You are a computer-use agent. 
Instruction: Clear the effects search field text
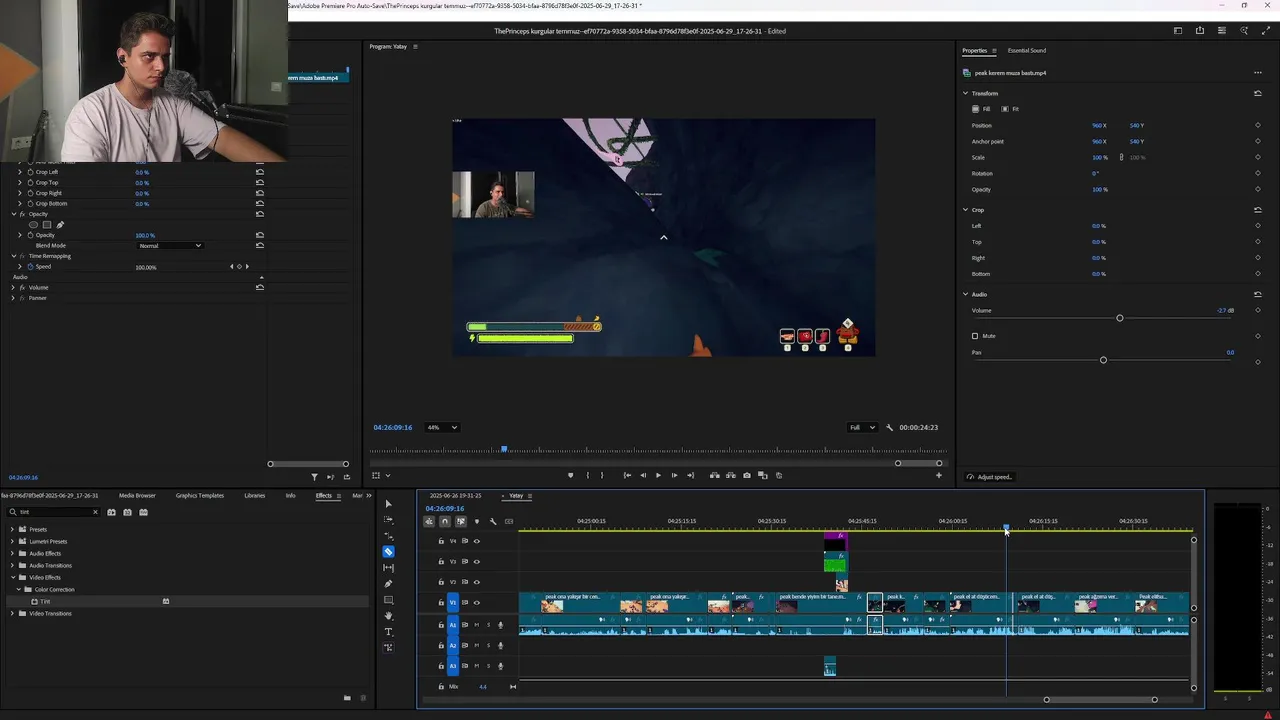95,512
